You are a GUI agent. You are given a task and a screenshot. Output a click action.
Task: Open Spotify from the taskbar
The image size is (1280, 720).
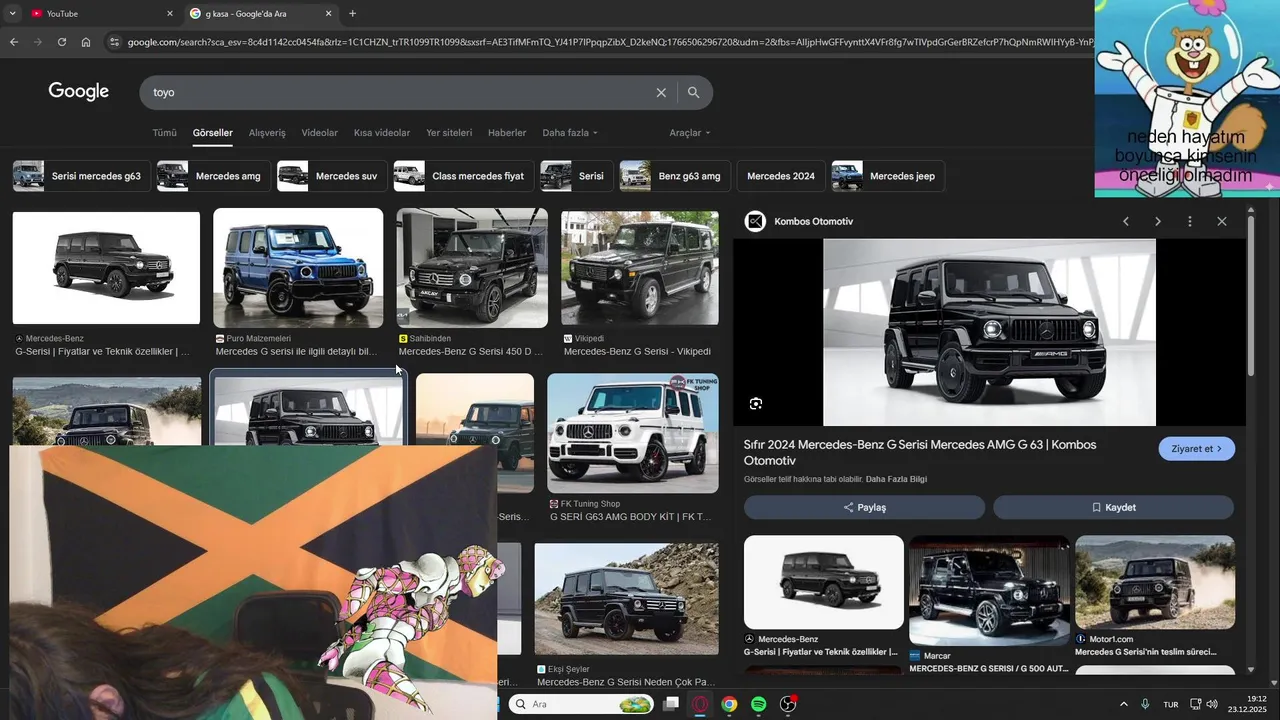tap(759, 704)
